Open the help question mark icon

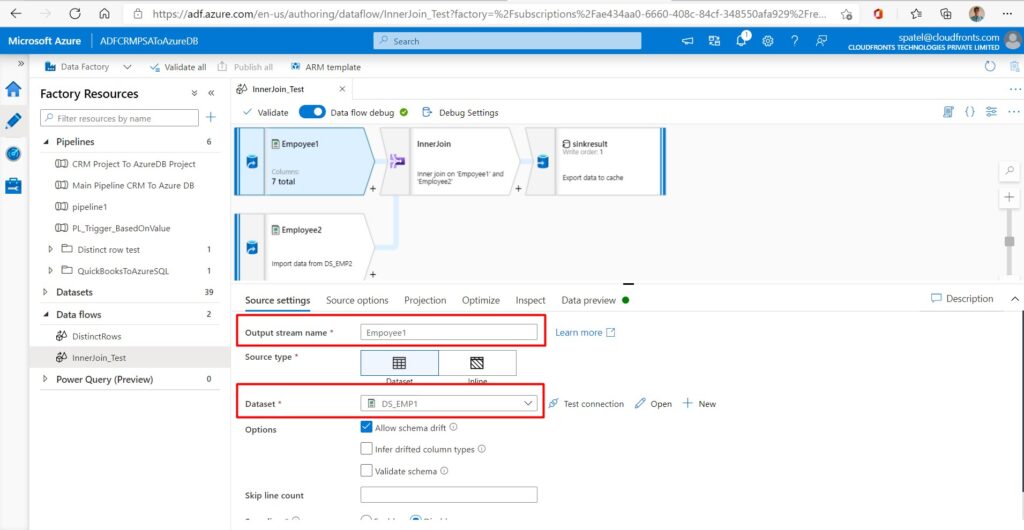795,40
